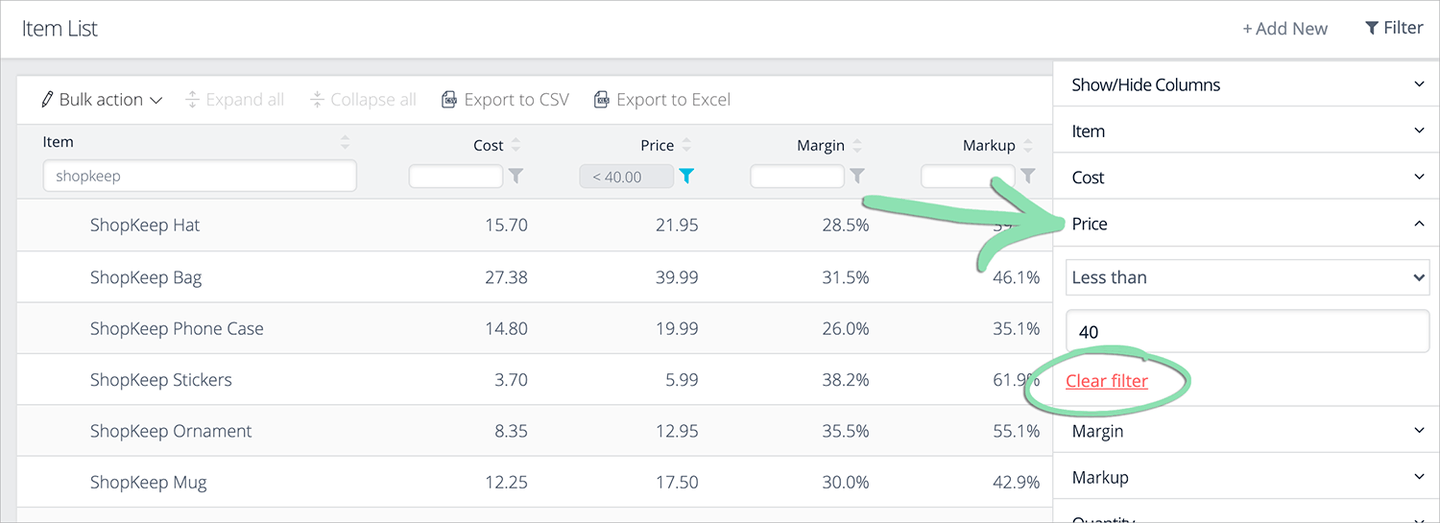The width and height of the screenshot is (1440, 523).
Task: Collapse the Price filter section
Action: 1246,223
